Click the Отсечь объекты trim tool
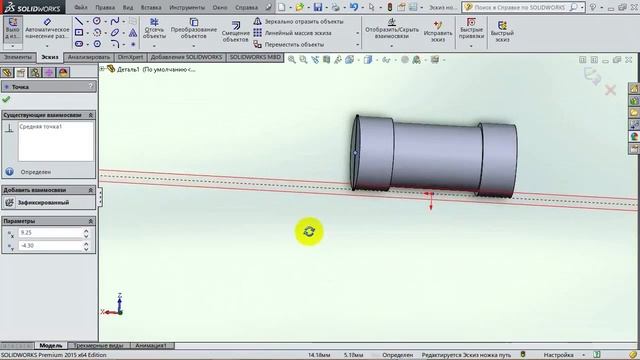Screen dimensions: 640x360 pyautogui.click(x=154, y=29)
